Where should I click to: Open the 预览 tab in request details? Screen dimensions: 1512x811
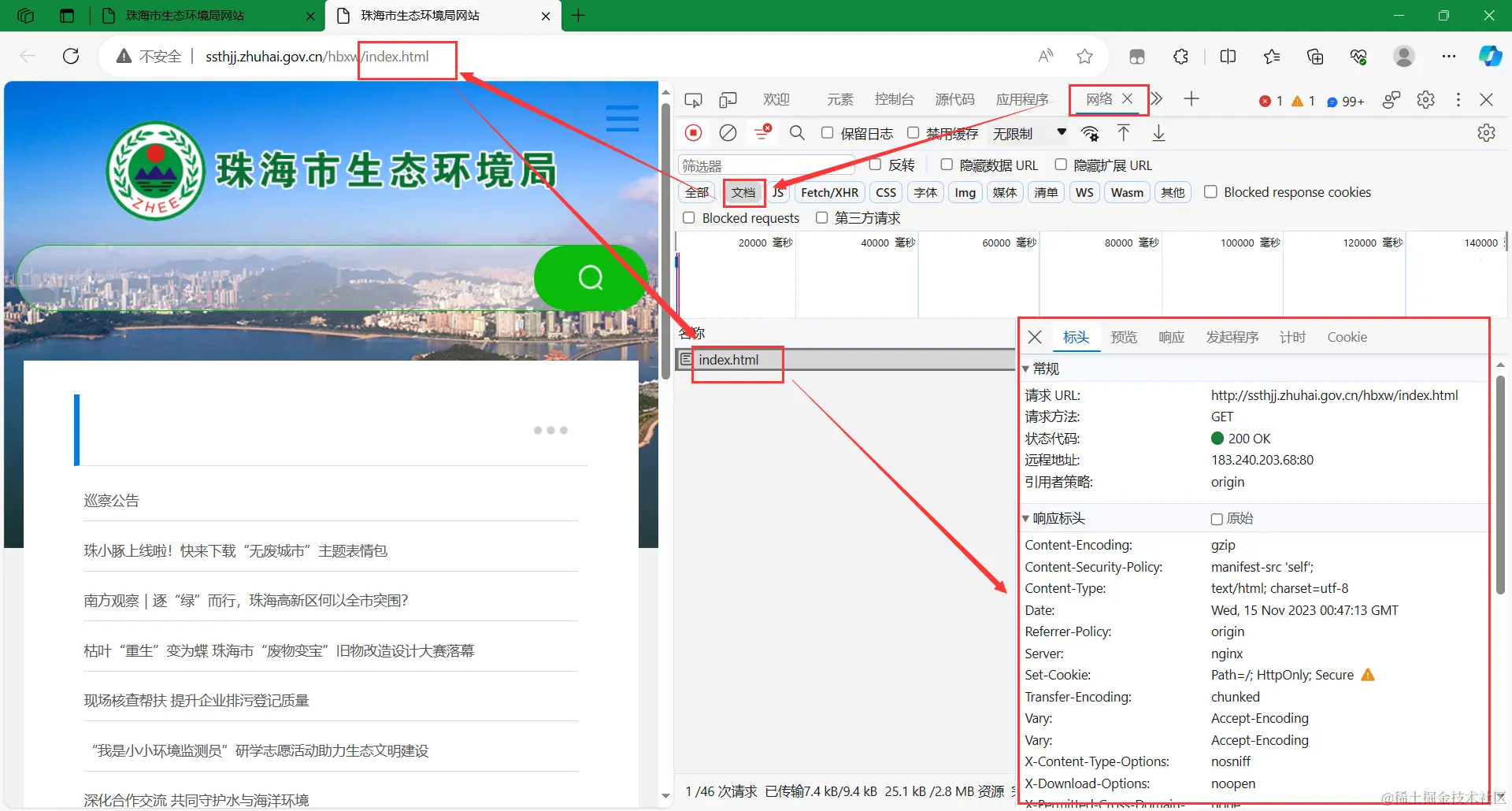[x=1124, y=337]
